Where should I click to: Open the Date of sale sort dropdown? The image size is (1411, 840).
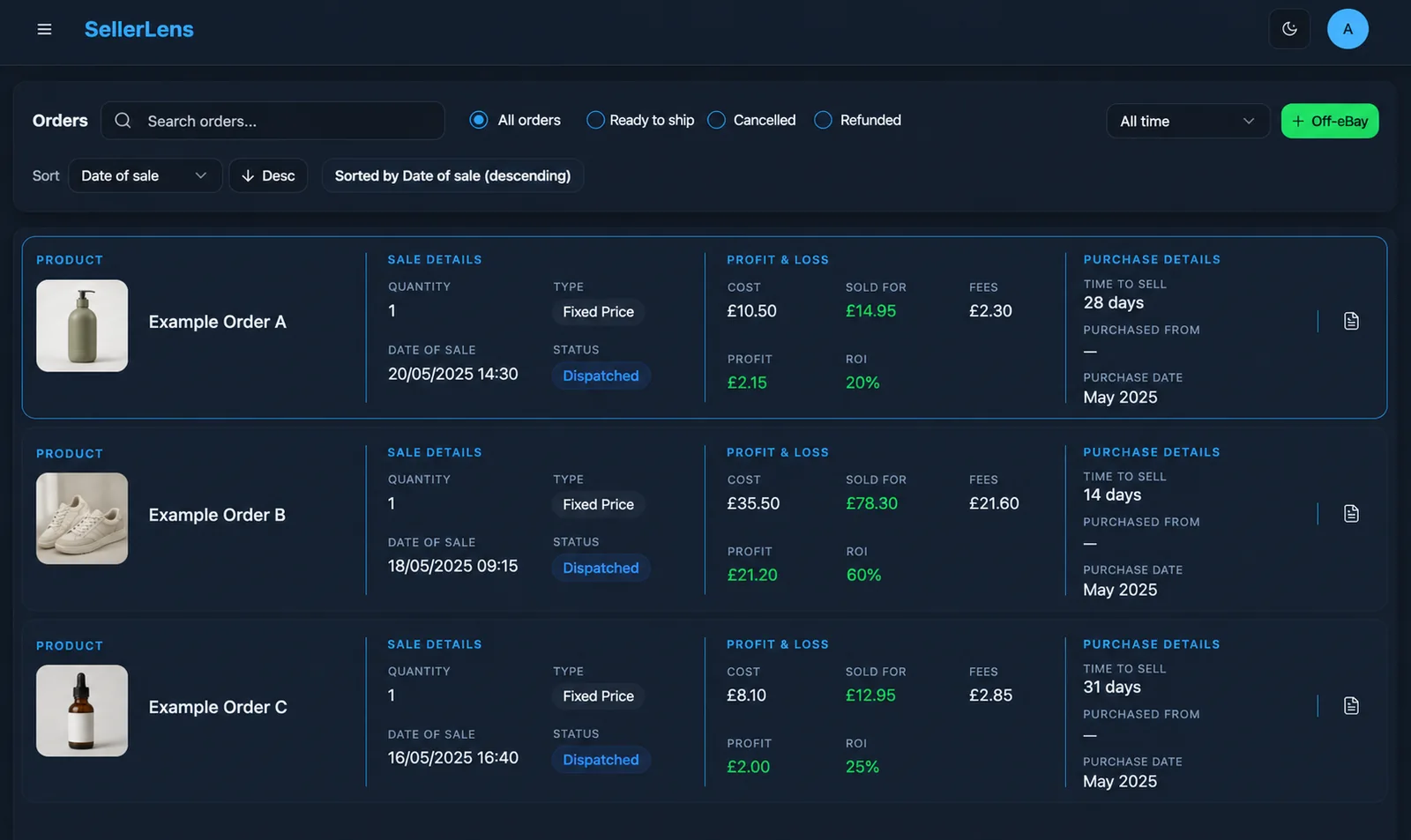pos(145,175)
